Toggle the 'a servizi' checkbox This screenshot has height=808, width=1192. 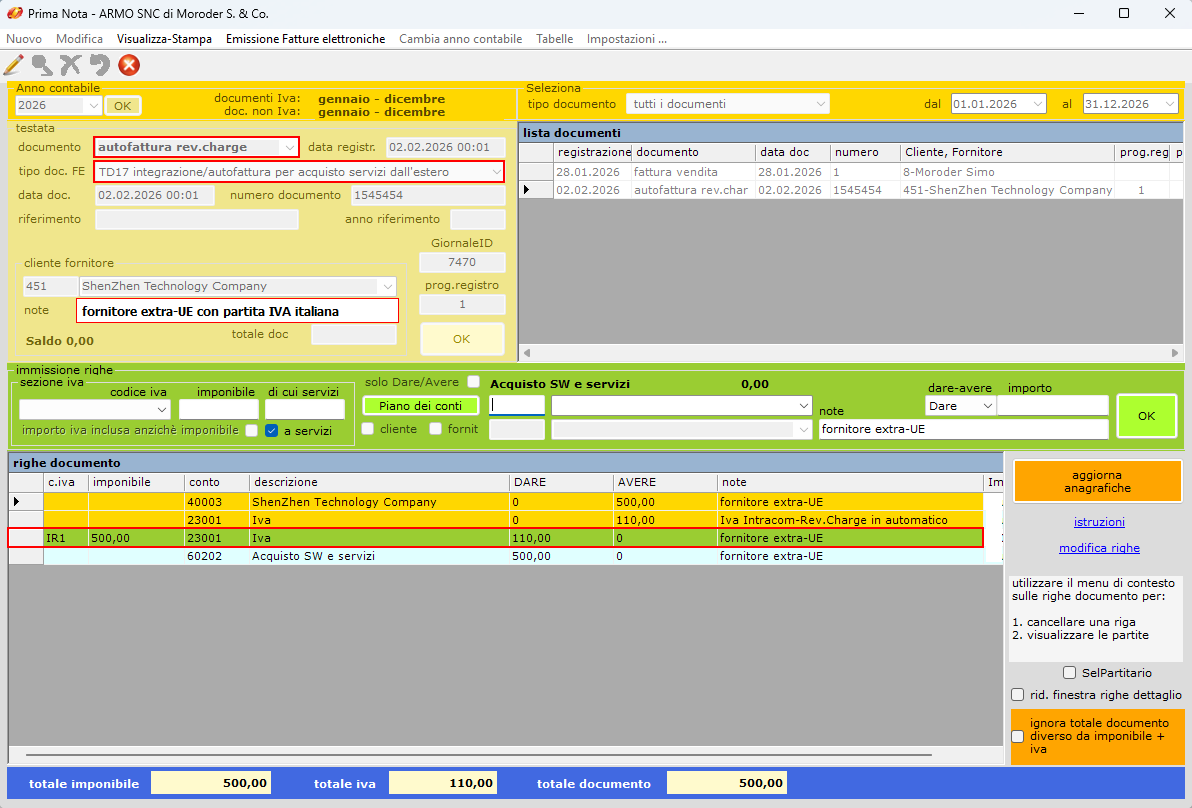click(x=272, y=430)
